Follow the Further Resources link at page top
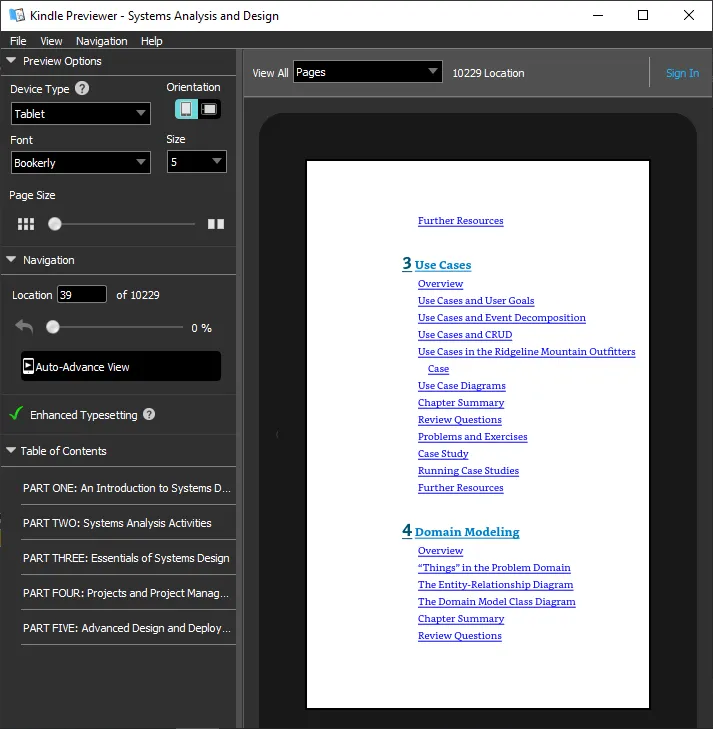713x729 pixels. coord(460,220)
